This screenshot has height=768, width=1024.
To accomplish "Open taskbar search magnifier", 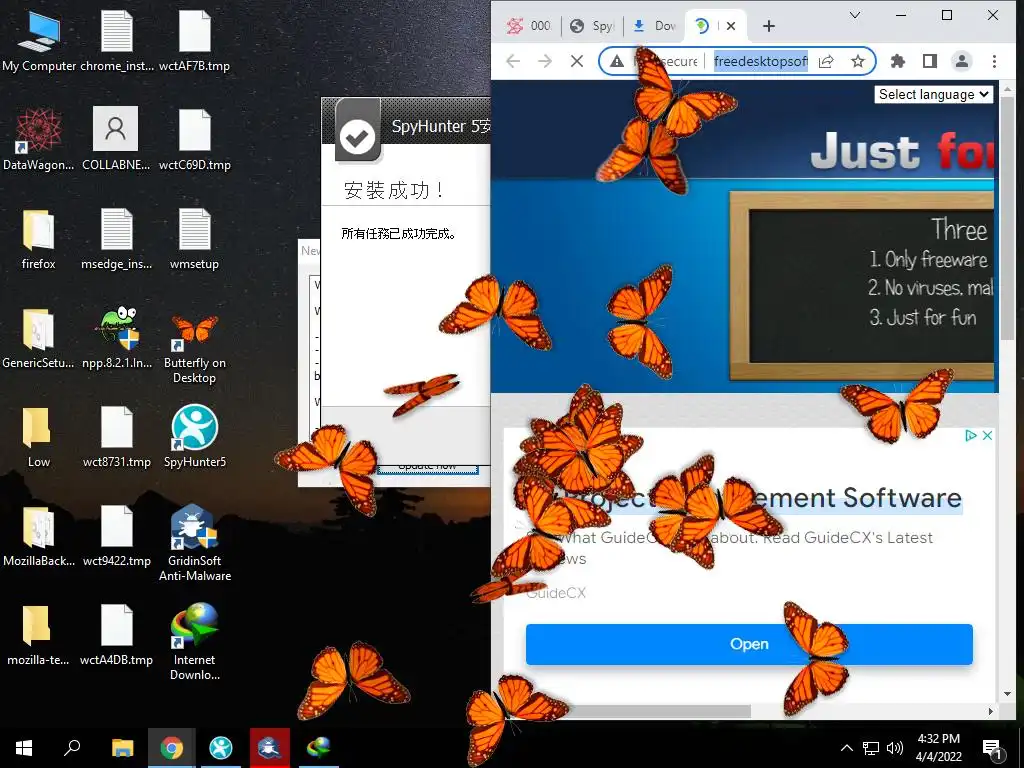I will 72,747.
